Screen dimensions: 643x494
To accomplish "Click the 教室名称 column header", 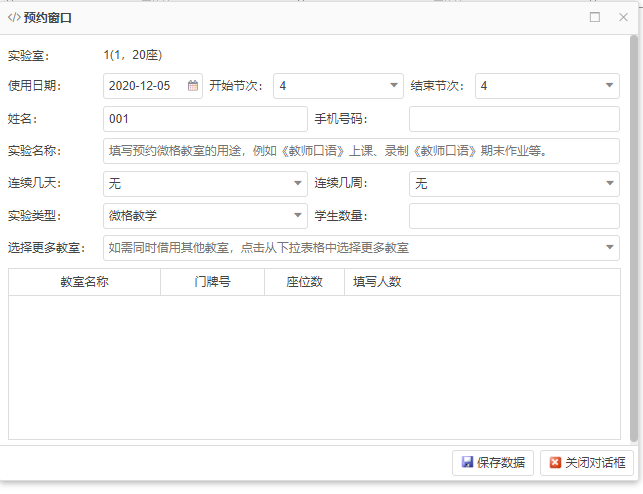I will [x=84, y=282].
